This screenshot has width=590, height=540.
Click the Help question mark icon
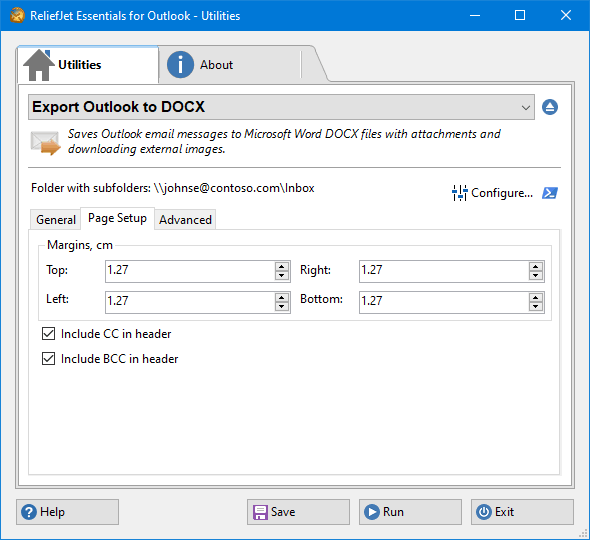coord(29,512)
